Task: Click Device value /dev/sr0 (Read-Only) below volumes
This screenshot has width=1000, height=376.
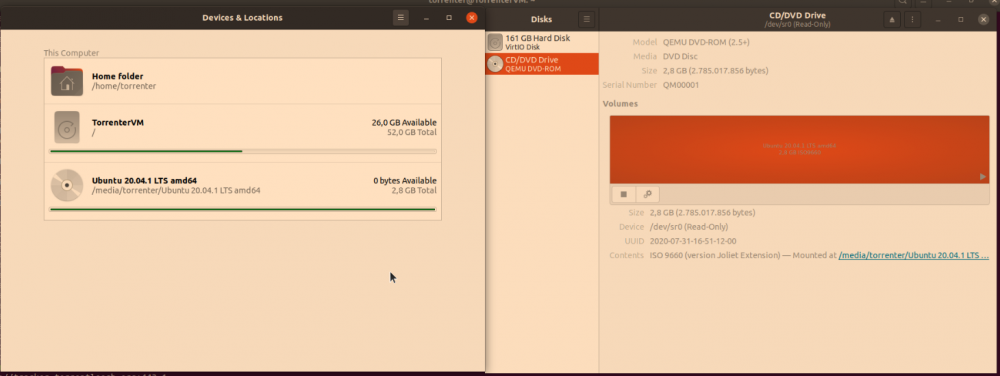Action: [x=688, y=227]
